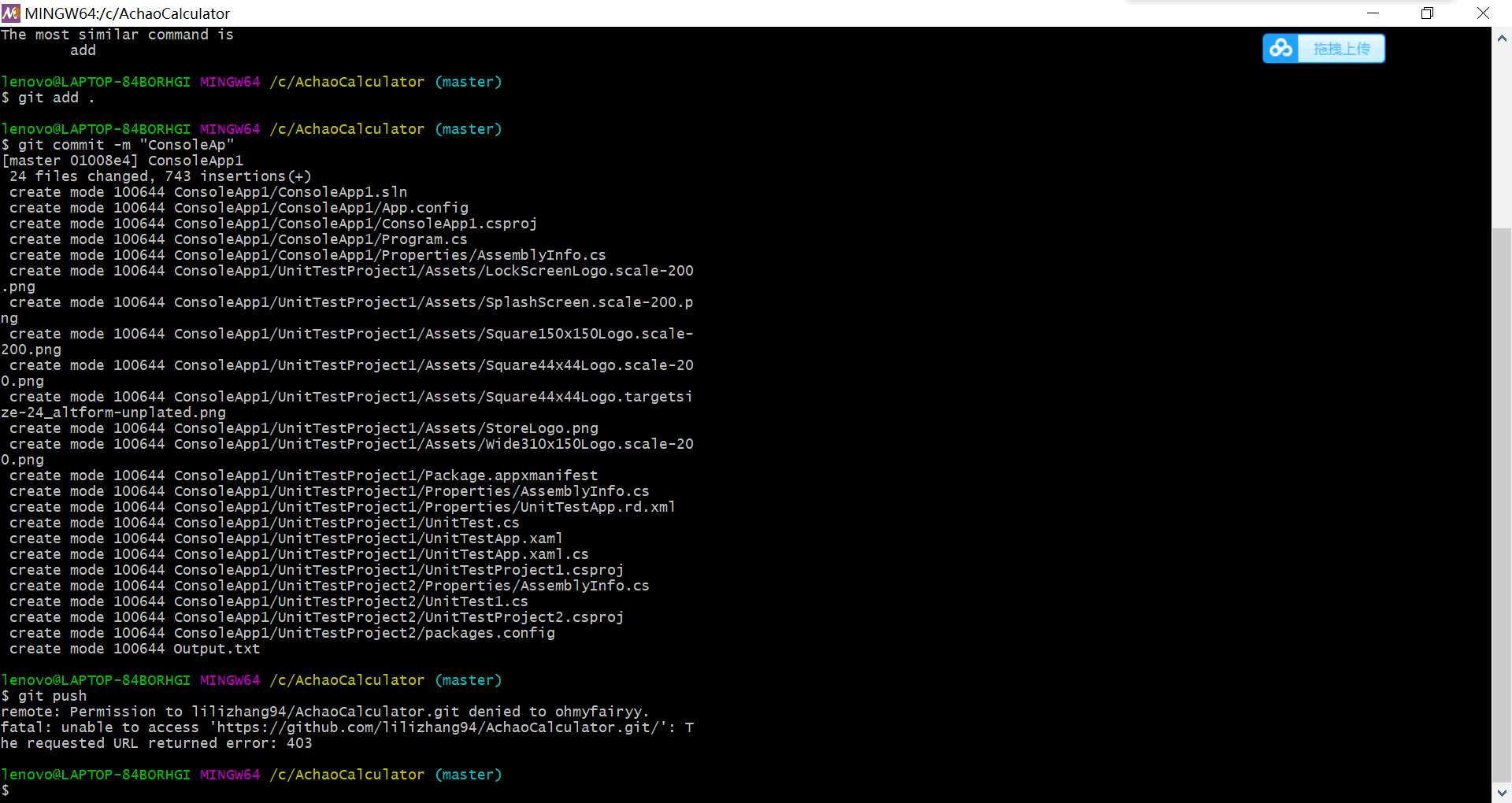Click the UnitTestApp.xaml.cs line
Viewport: 1512px width, 803px height.
point(299,554)
